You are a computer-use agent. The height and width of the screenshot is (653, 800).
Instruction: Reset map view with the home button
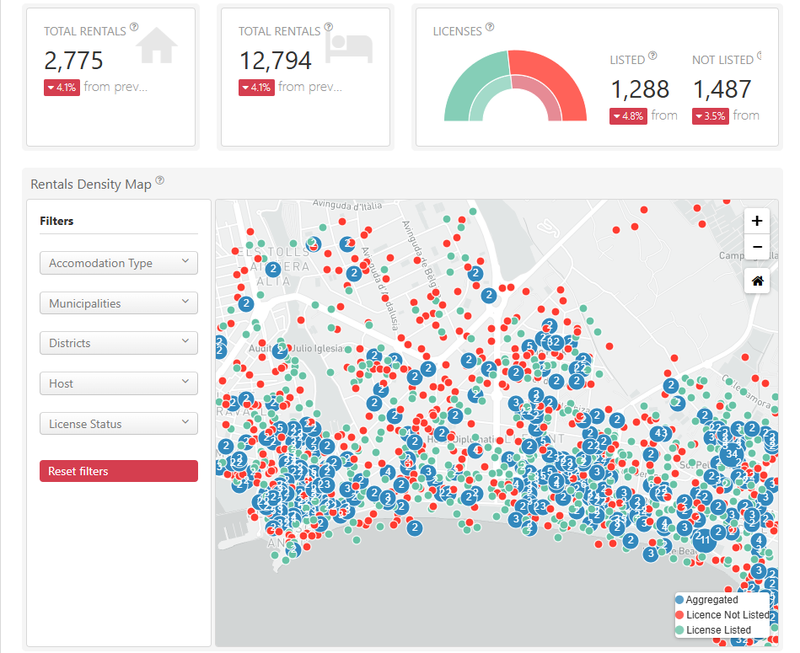(x=756, y=280)
